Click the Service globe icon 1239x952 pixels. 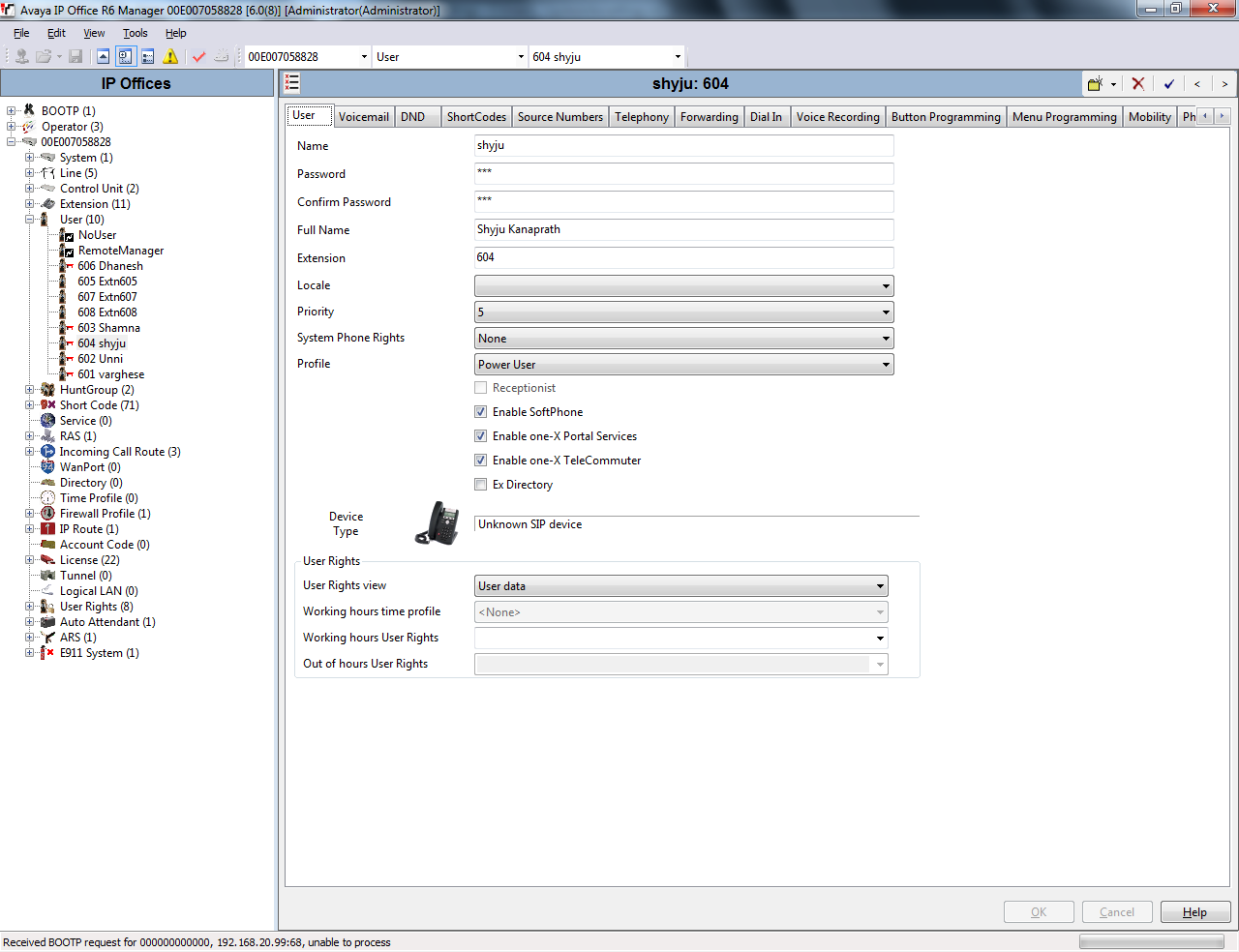click(x=47, y=421)
